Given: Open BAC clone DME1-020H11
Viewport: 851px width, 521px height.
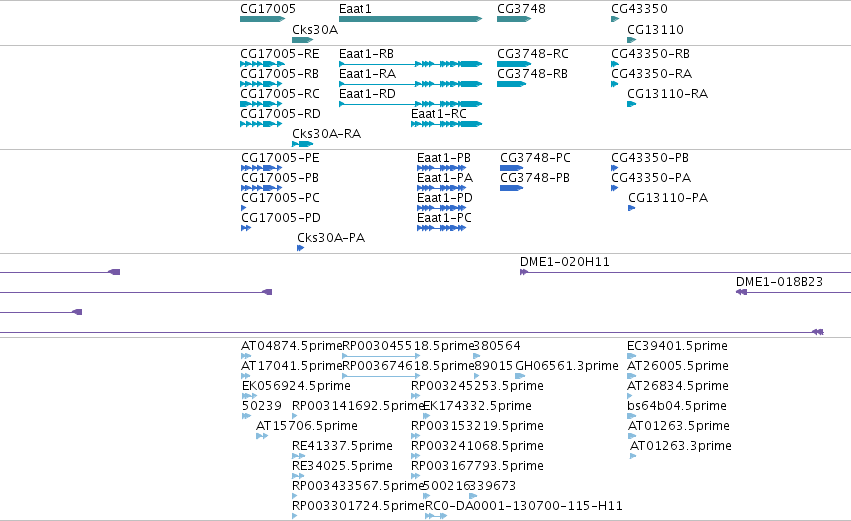Looking at the screenshot, I should [565, 262].
